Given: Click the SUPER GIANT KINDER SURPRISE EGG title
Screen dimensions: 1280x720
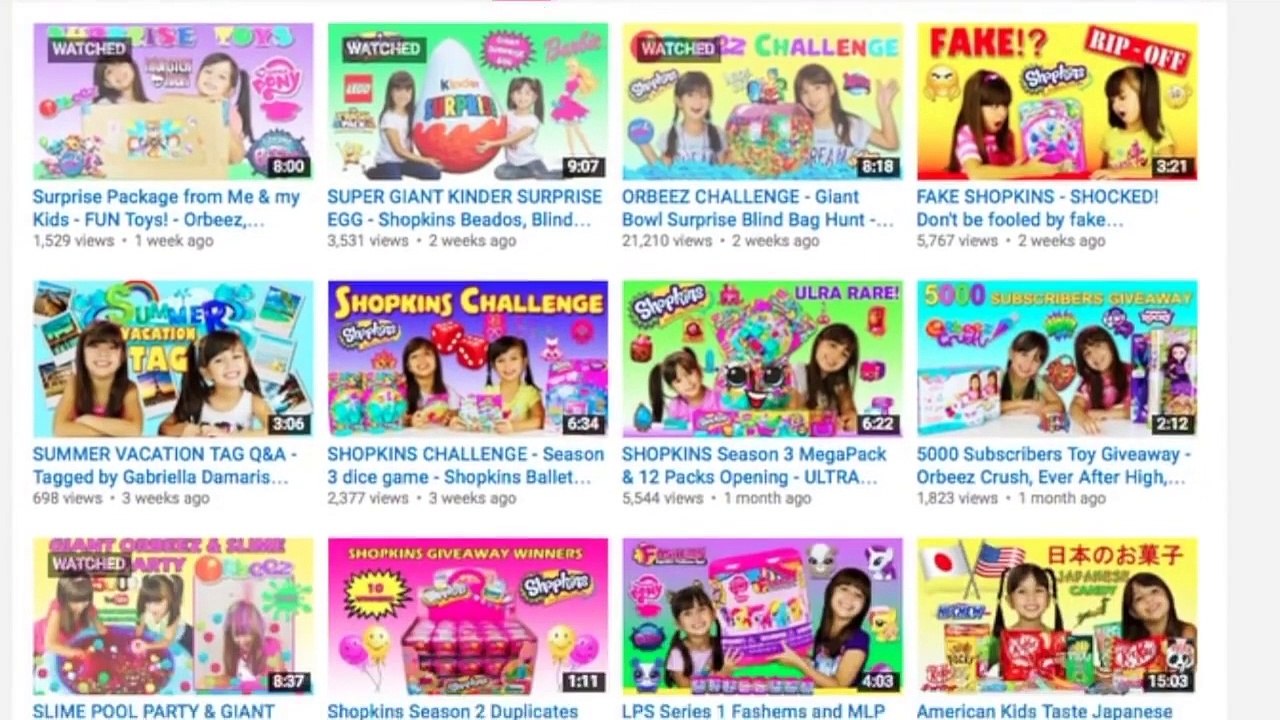Looking at the screenshot, I should (465, 208).
